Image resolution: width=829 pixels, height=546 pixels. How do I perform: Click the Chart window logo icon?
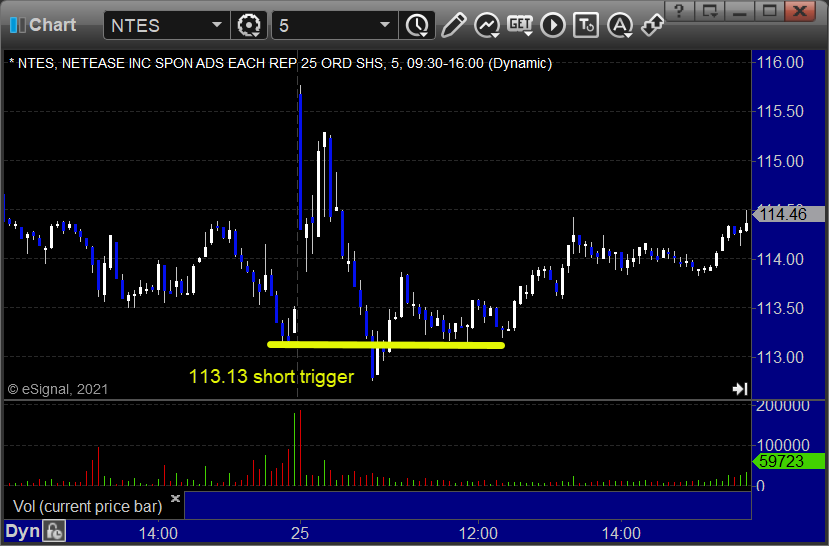click(x=17, y=25)
